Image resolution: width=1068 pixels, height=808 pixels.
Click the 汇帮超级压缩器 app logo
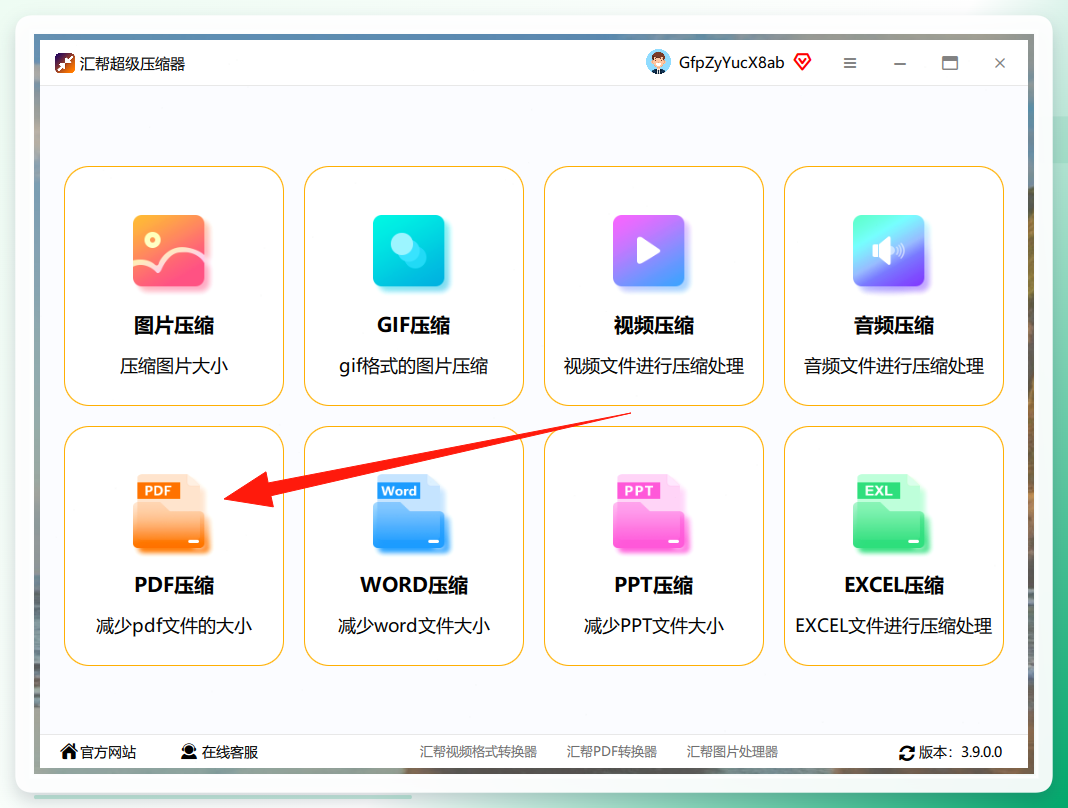click(x=65, y=63)
